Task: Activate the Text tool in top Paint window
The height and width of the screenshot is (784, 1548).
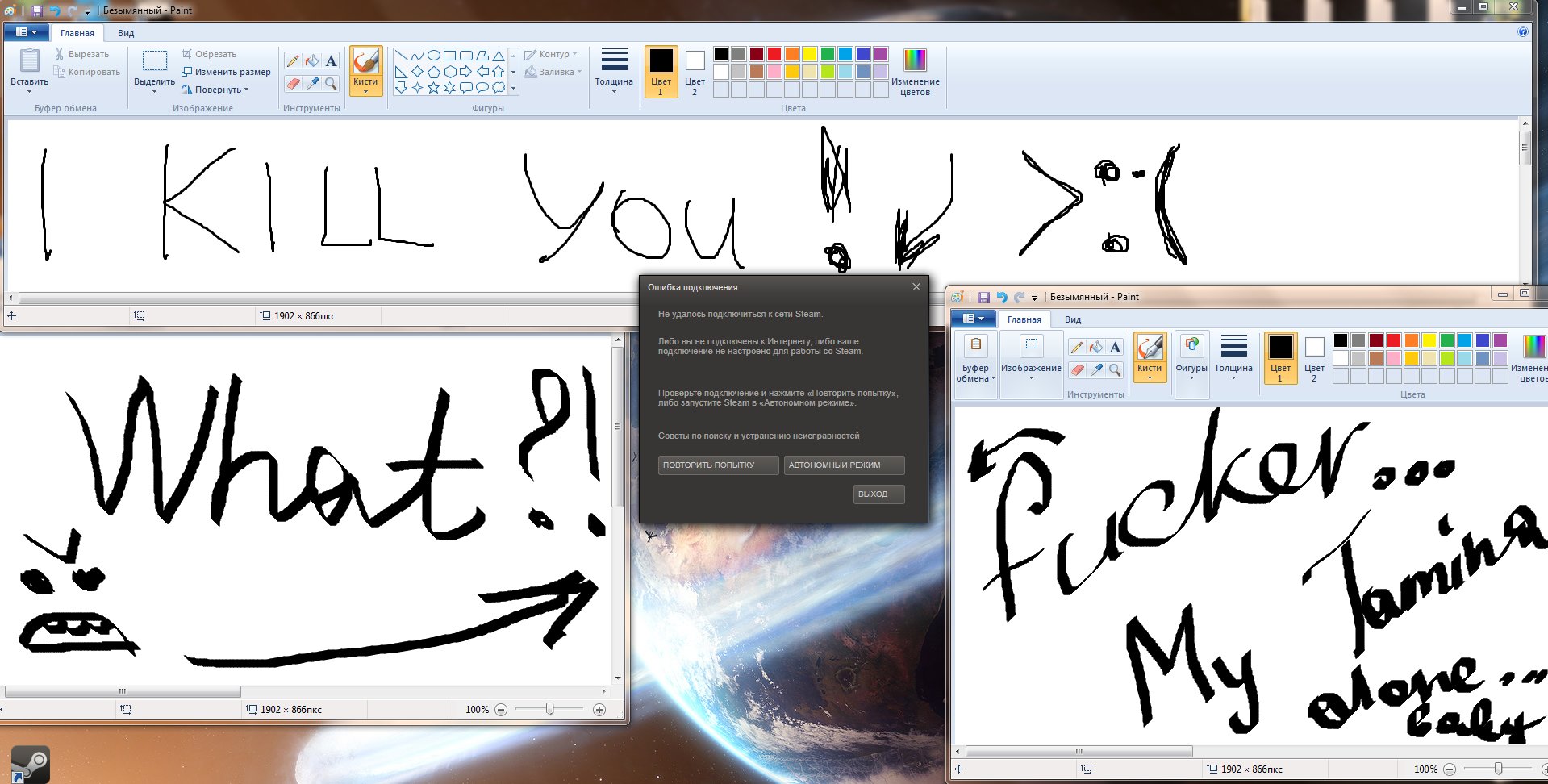Action: point(331,61)
